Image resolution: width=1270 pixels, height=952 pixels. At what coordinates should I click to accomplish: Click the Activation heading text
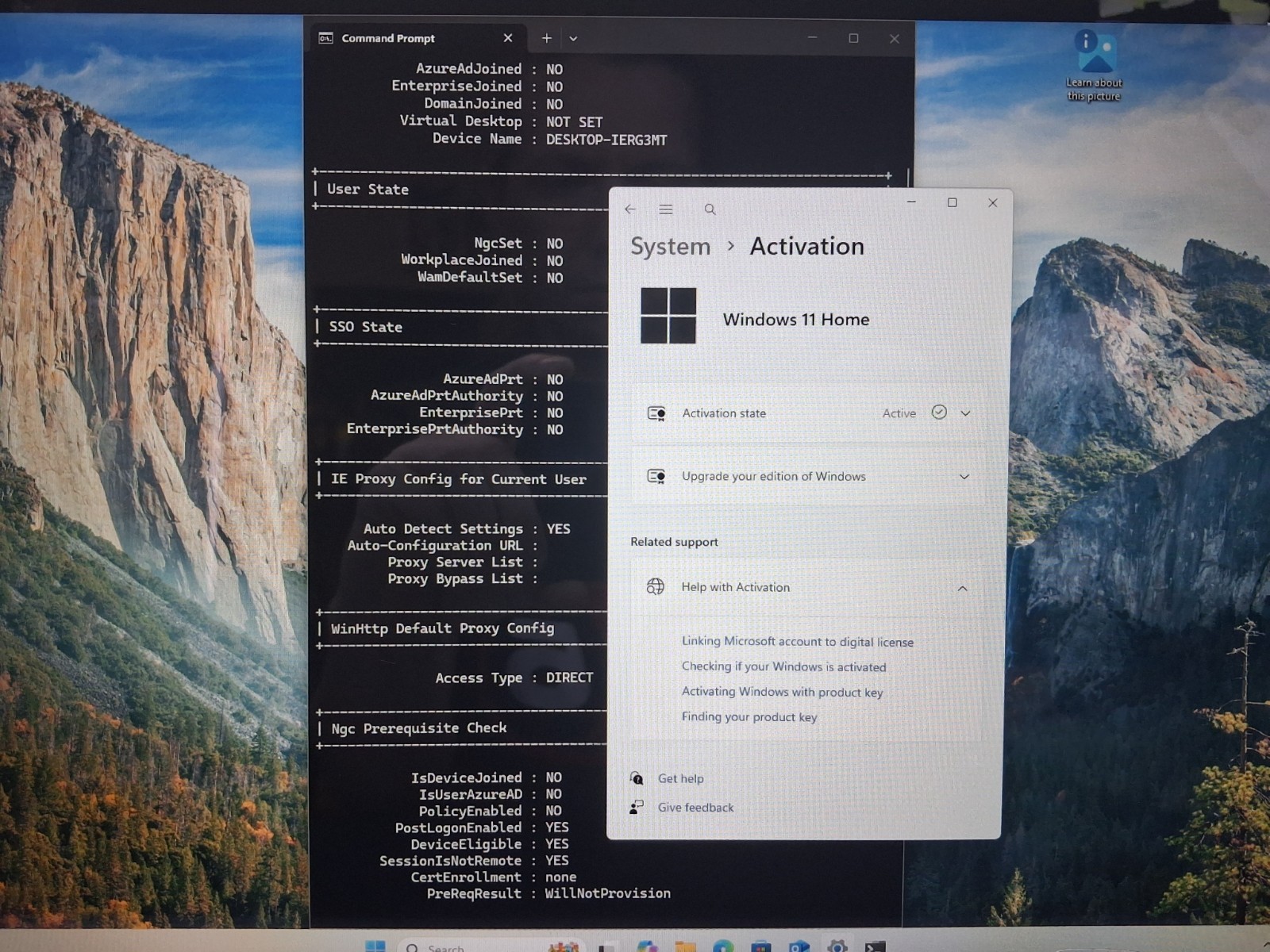point(806,247)
